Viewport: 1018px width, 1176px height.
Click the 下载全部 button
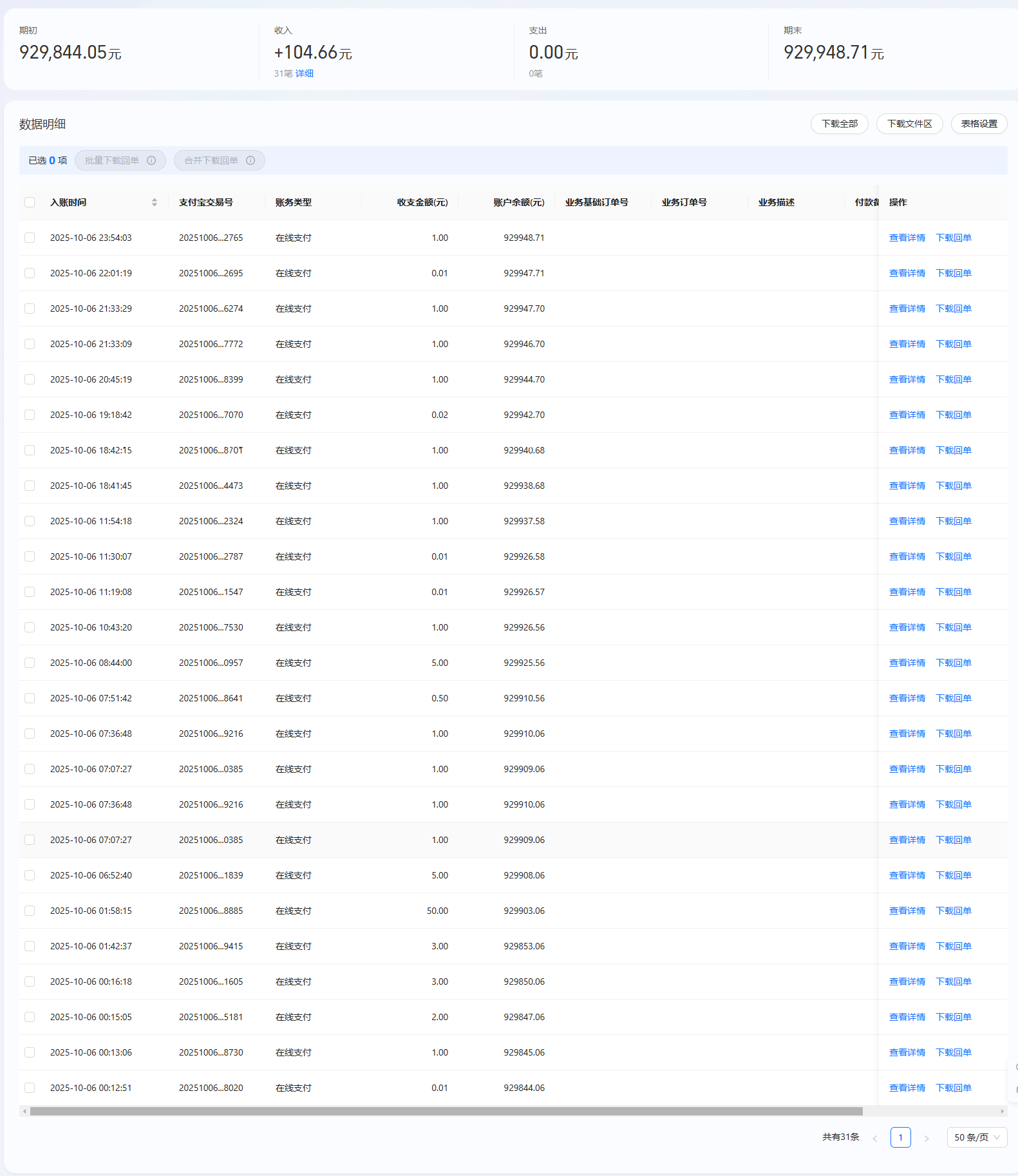click(839, 124)
